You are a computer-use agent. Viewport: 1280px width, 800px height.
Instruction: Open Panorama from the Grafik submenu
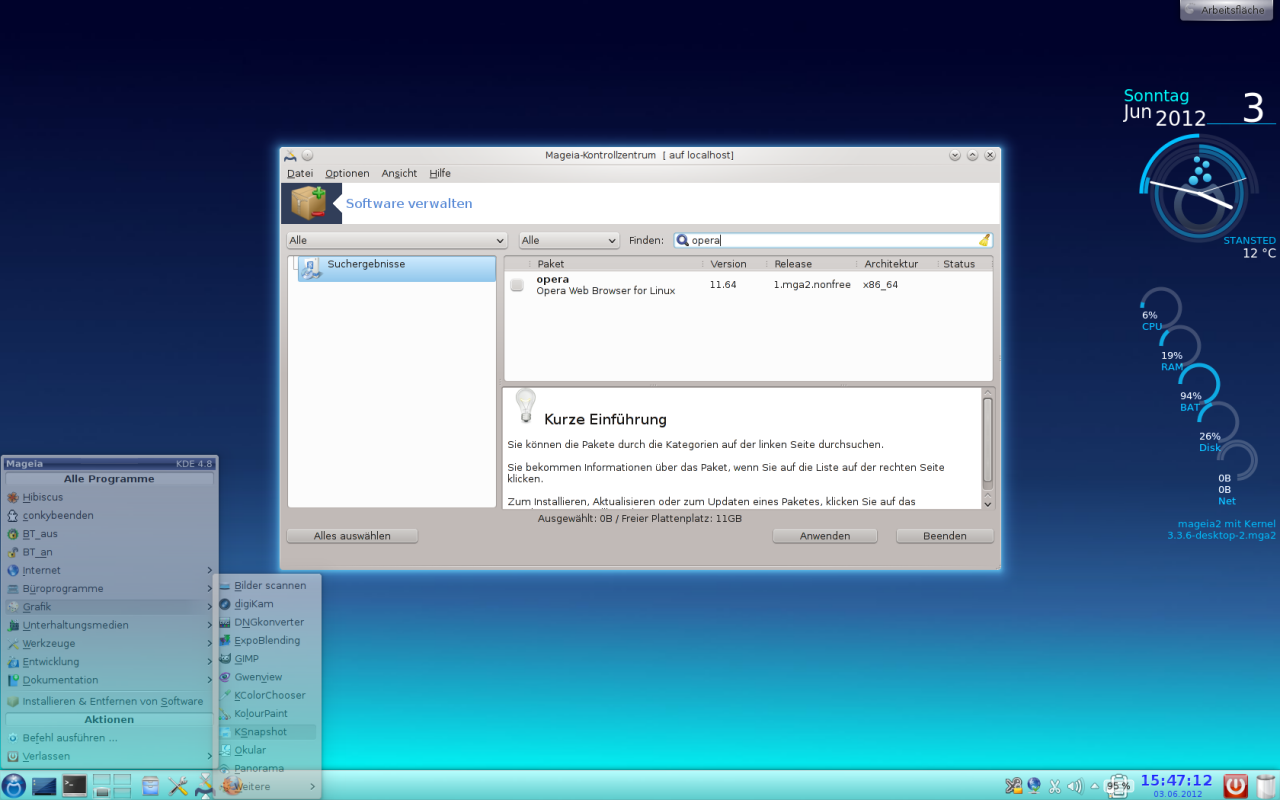268,768
